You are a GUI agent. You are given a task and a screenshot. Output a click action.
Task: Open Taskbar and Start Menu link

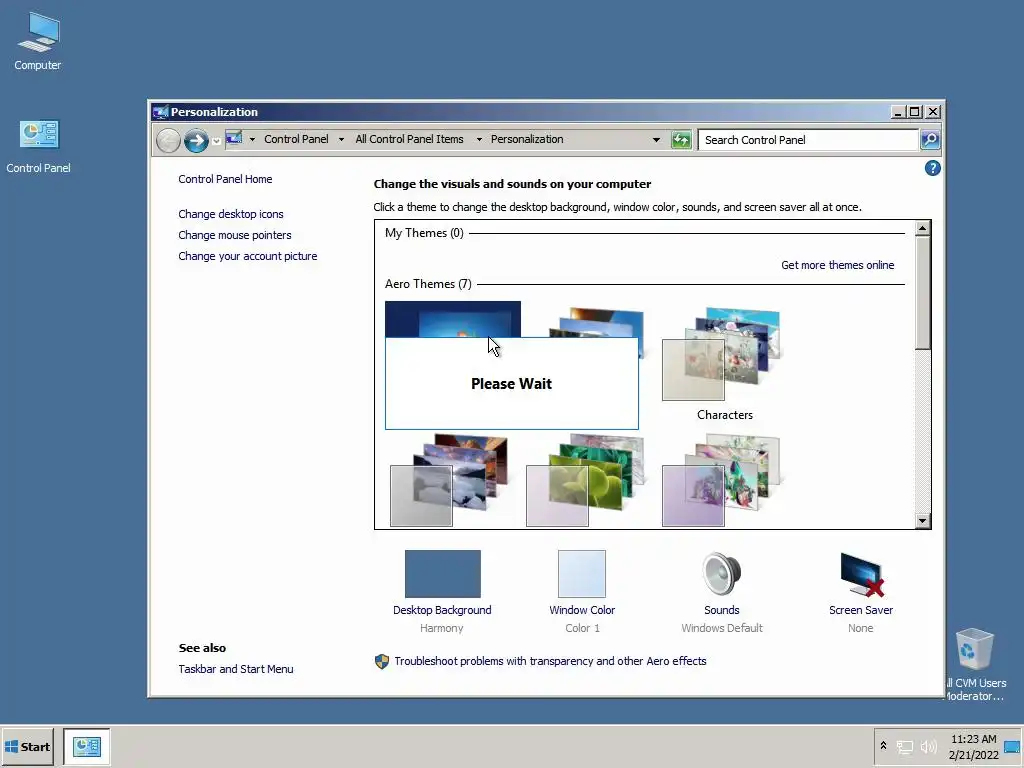(236, 669)
